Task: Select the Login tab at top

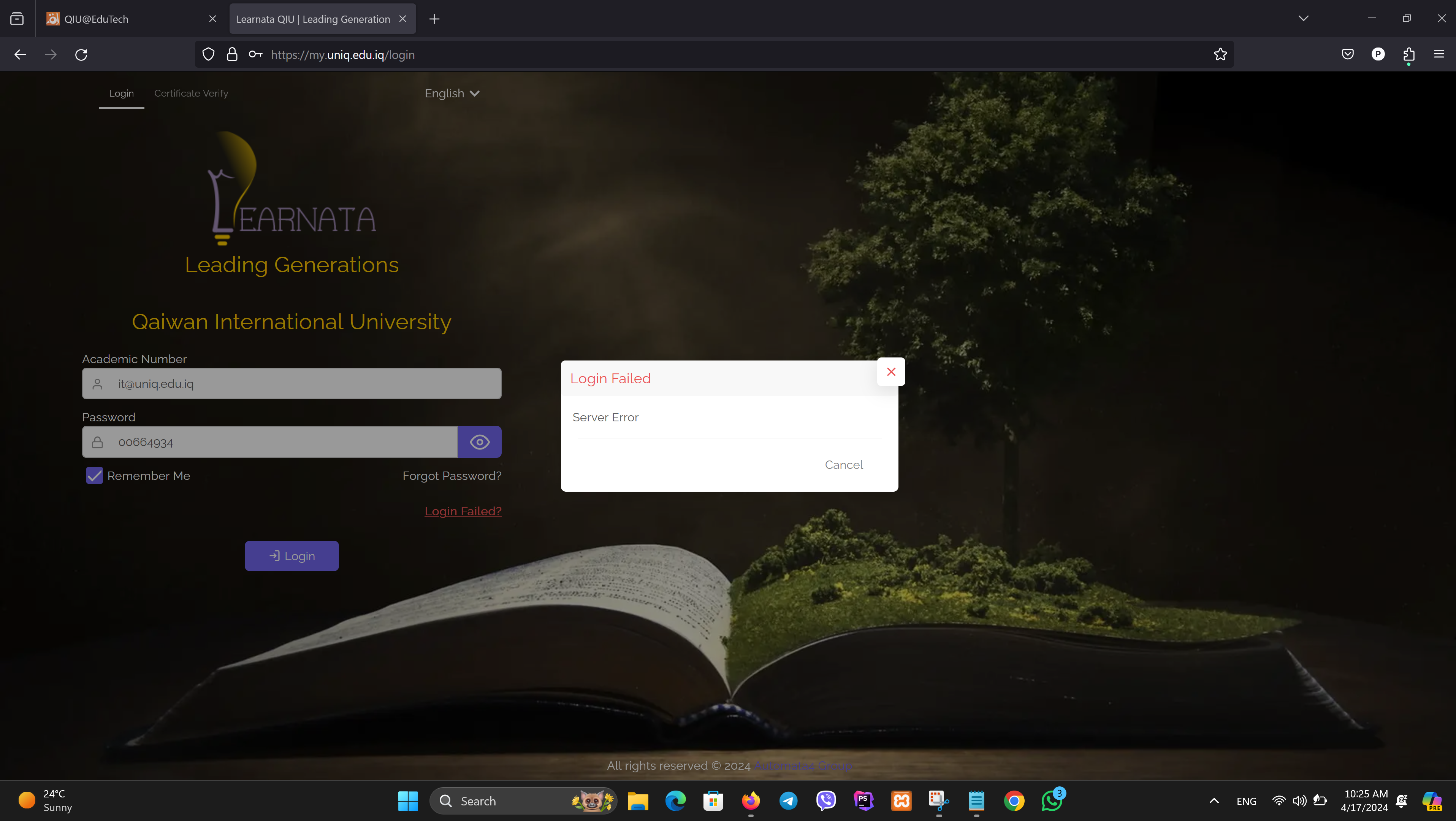Action: click(121, 93)
